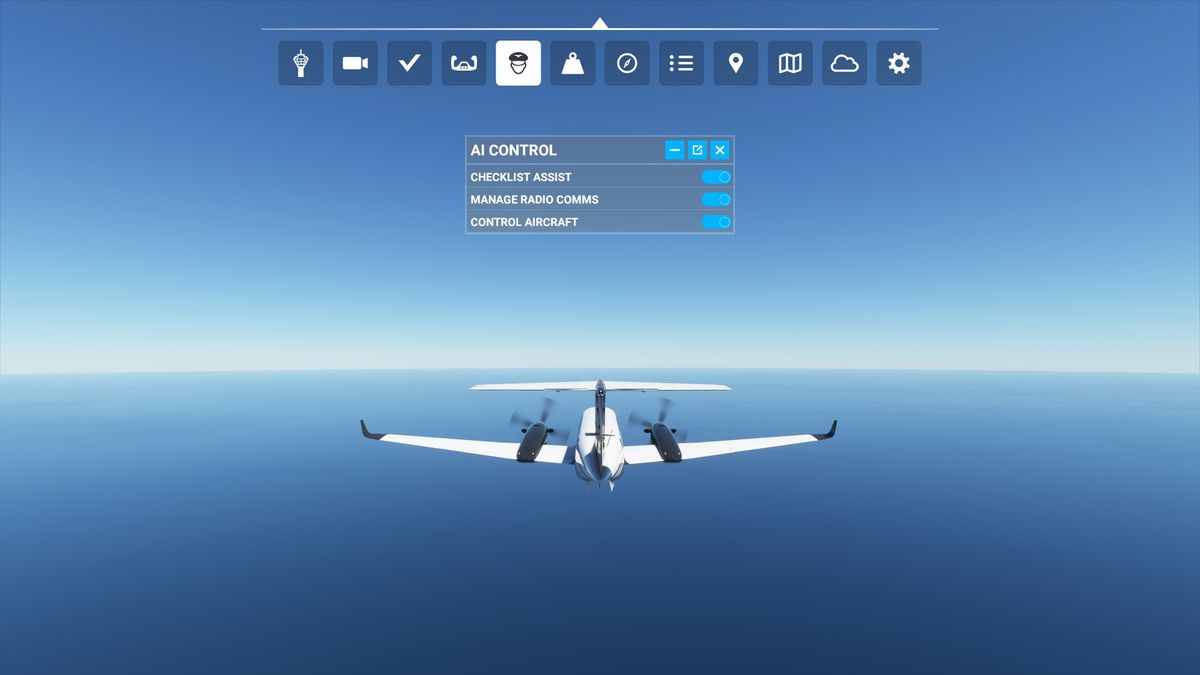Toggle Control Aircraft off
The height and width of the screenshot is (675, 1200).
tap(716, 222)
